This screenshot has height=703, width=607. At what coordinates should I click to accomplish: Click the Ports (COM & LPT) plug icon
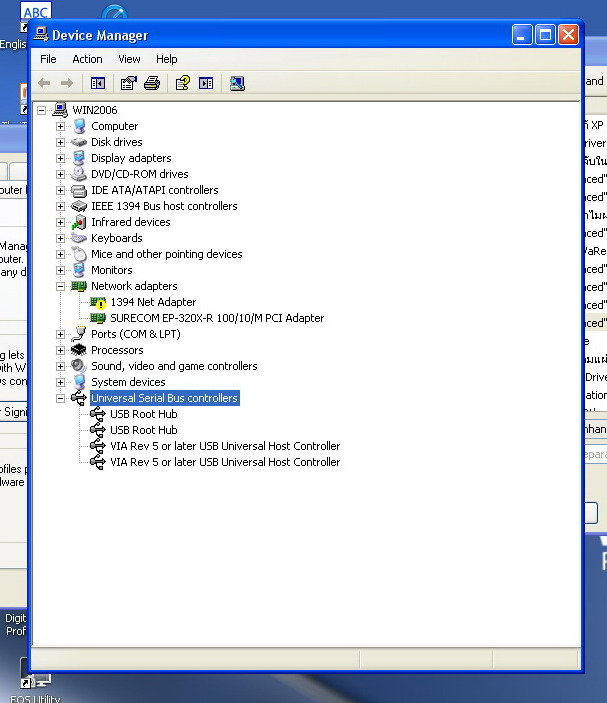79,334
